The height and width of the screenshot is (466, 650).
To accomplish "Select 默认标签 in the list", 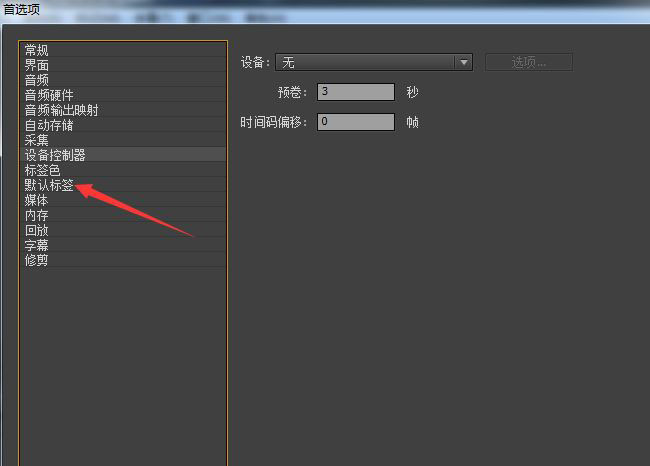I will tap(123, 185).
